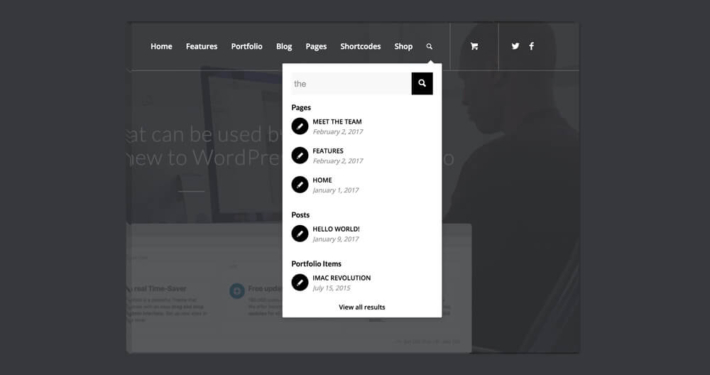
Task: Open the shopping cart icon
Action: [x=474, y=46]
